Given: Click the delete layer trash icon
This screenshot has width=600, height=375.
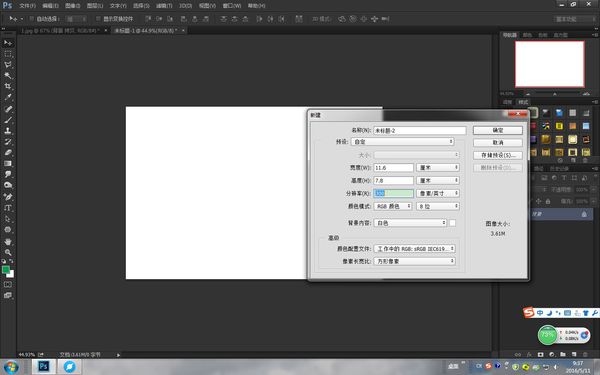Looking at the screenshot, I should pos(585,355).
